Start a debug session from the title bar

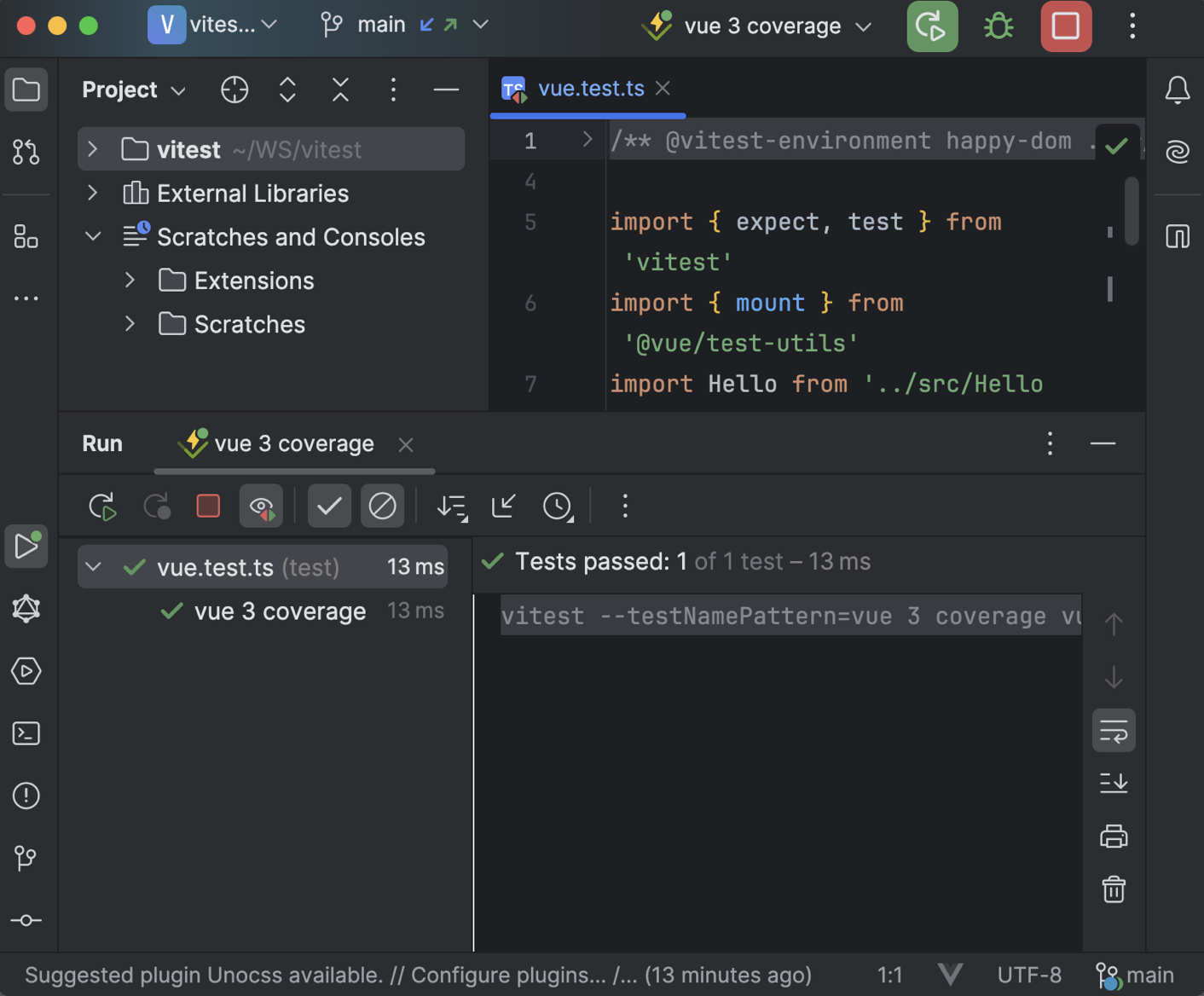click(x=998, y=26)
